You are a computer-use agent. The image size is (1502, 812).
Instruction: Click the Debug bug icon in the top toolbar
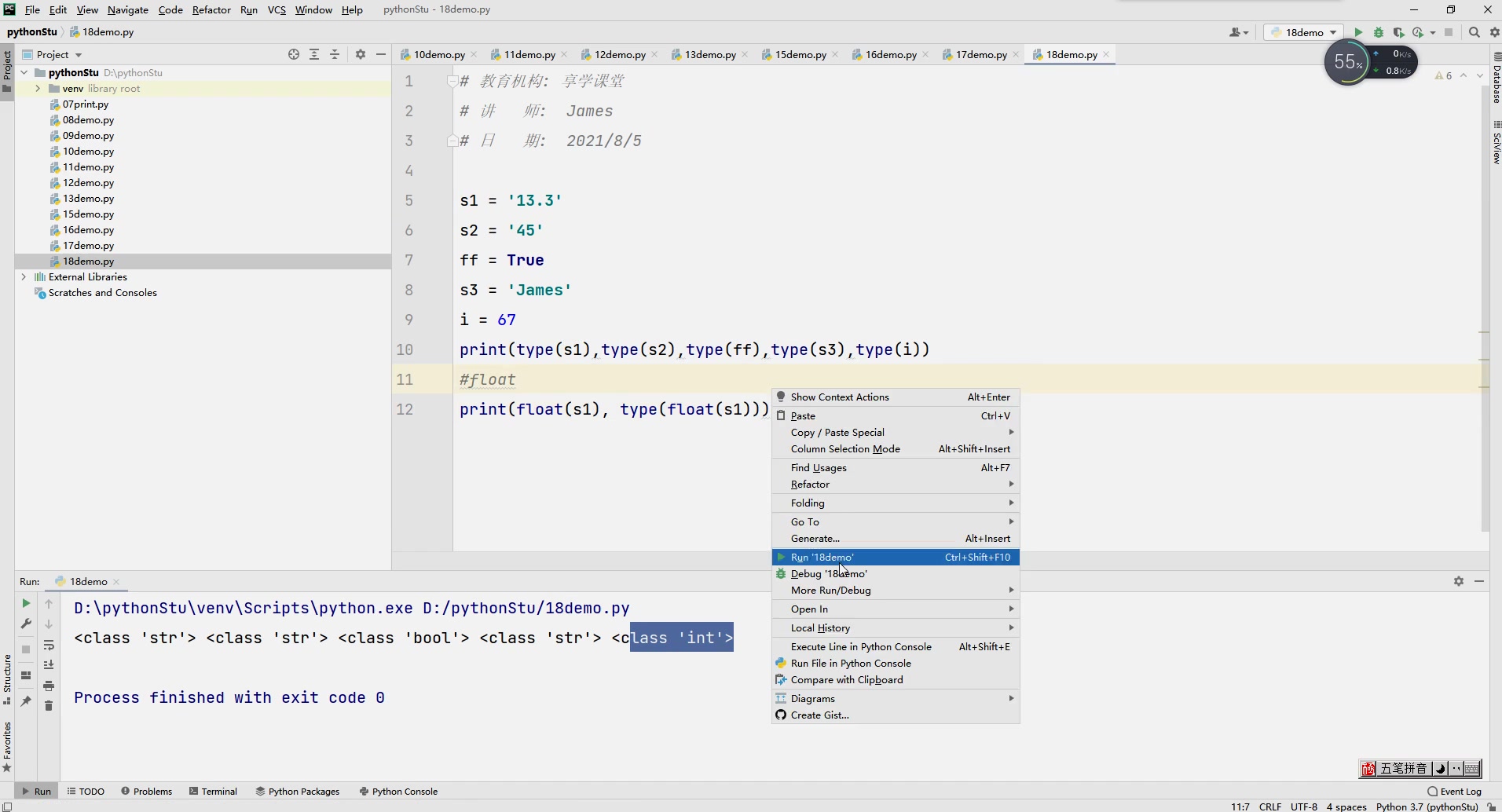[1379, 32]
